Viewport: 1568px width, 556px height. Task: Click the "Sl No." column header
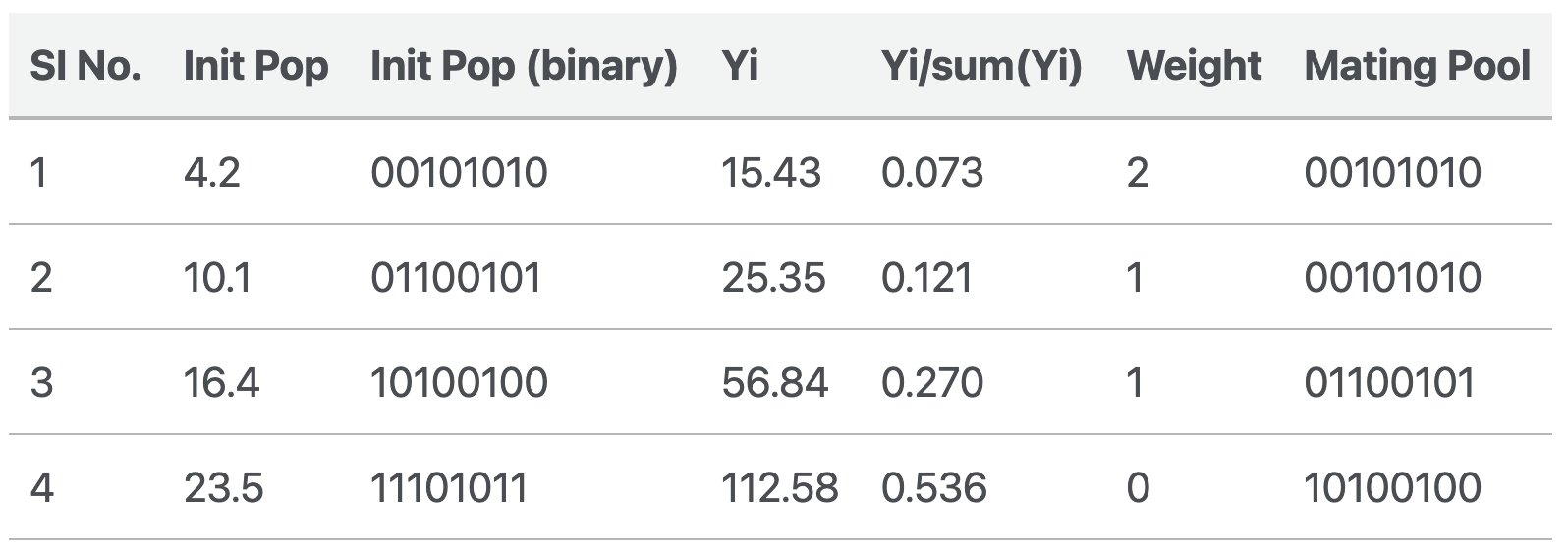(x=84, y=66)
